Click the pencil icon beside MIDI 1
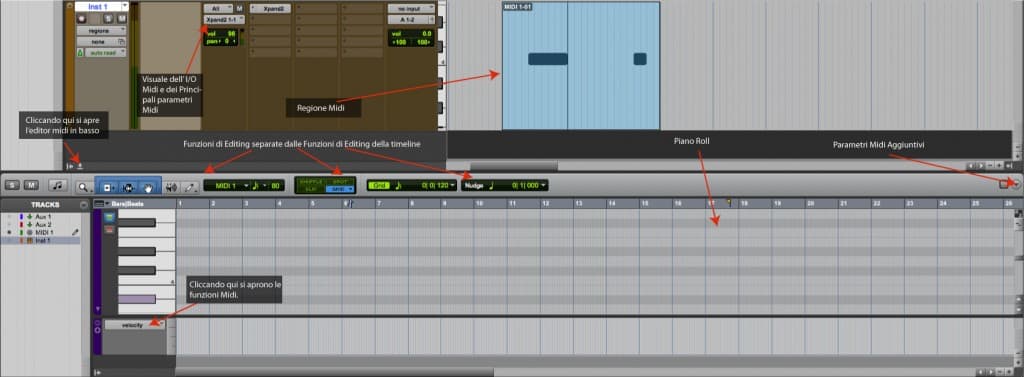1024x377 pixels. tap(76, 233)
